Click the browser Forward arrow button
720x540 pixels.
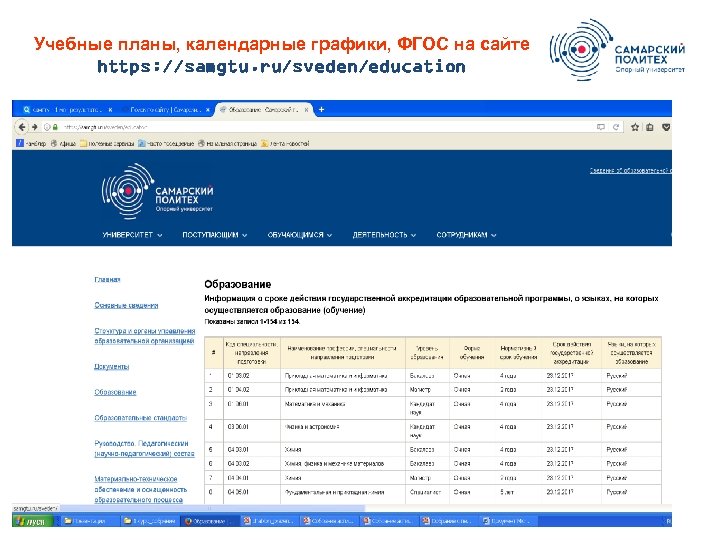point(34,127)
